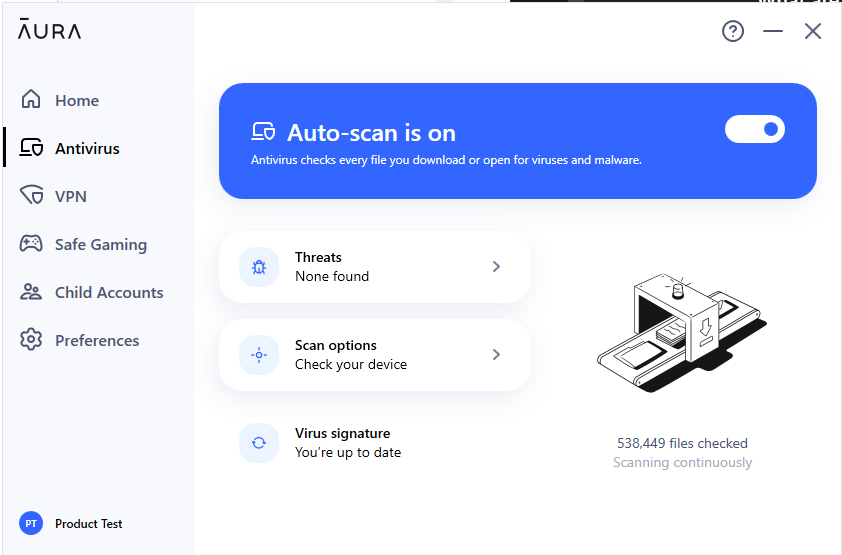This screenshot has height=555, width=842.
Task: Click the VPN shield icon in sidebar
Action: click(31, 195)
